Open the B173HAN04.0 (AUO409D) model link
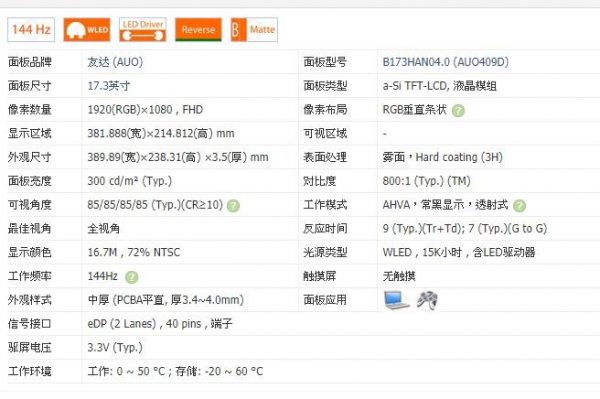The height and width of the screenshot is (399, 600). pyautogui.click(x=445, y=62)
